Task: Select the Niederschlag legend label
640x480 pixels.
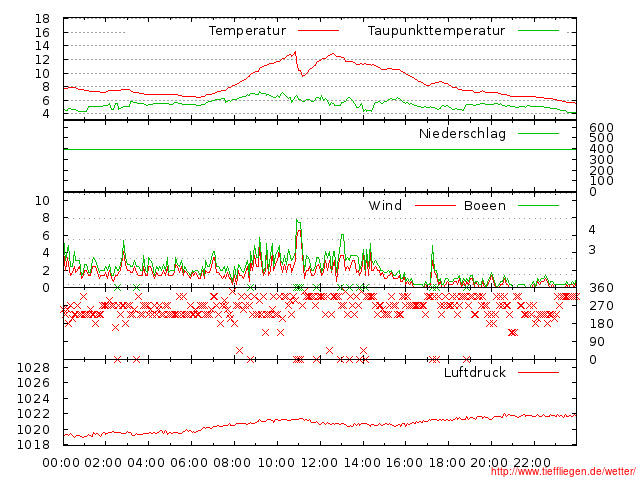Action: coord(462,134)
